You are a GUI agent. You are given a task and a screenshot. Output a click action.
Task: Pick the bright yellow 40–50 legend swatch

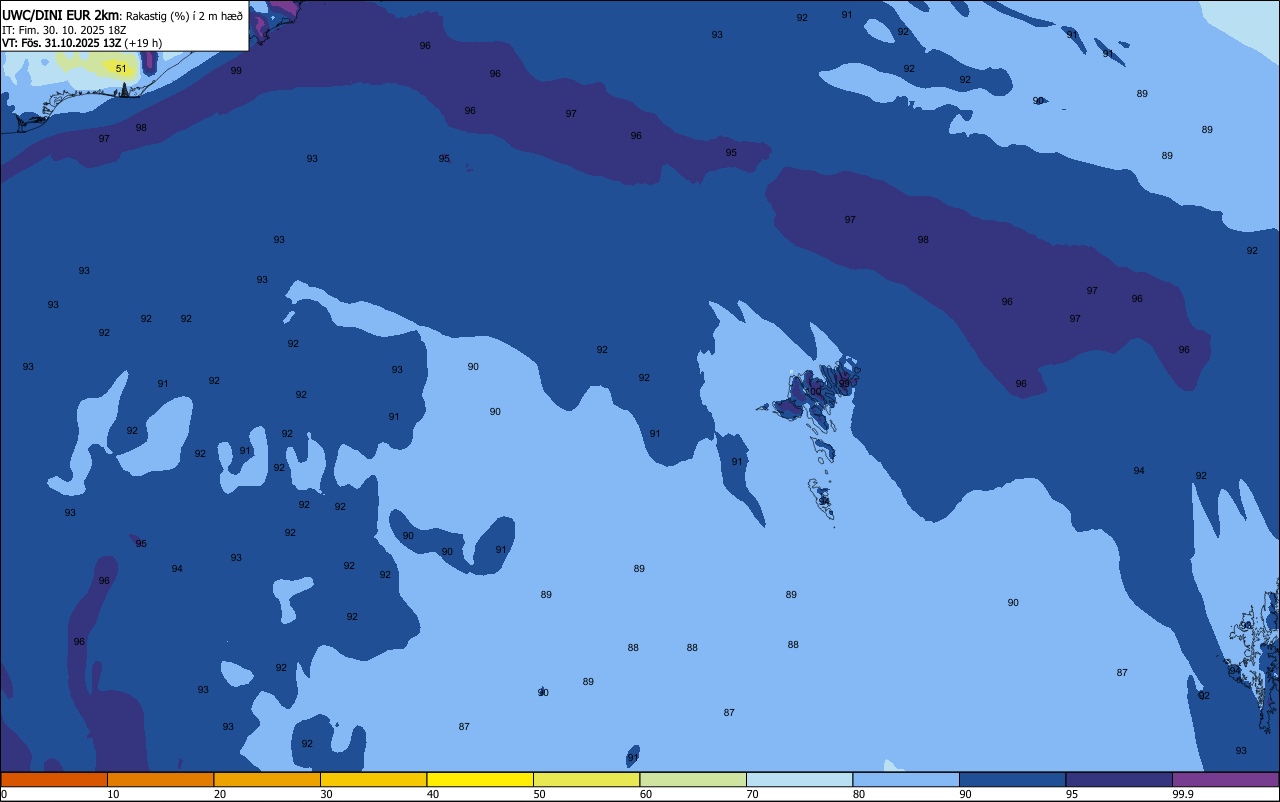480,779
